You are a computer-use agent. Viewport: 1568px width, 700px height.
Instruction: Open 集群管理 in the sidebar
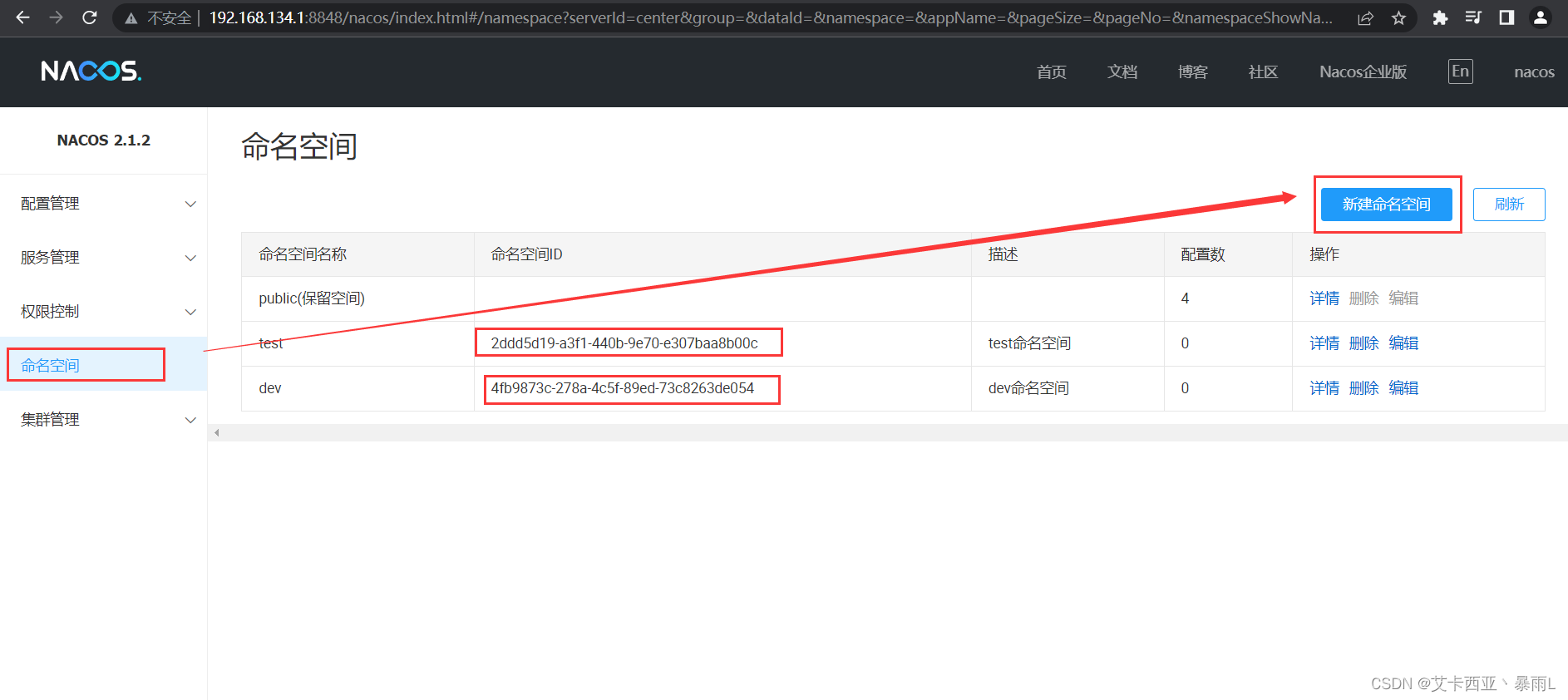coord(50,420)
